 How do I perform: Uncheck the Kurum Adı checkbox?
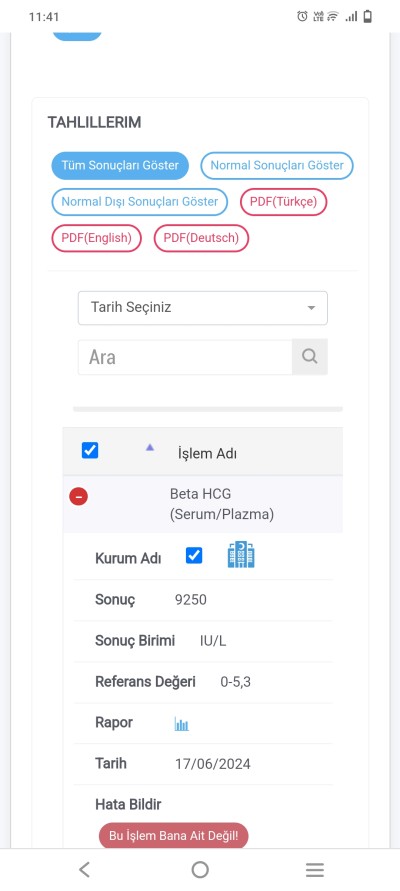[x=194, y=555]
